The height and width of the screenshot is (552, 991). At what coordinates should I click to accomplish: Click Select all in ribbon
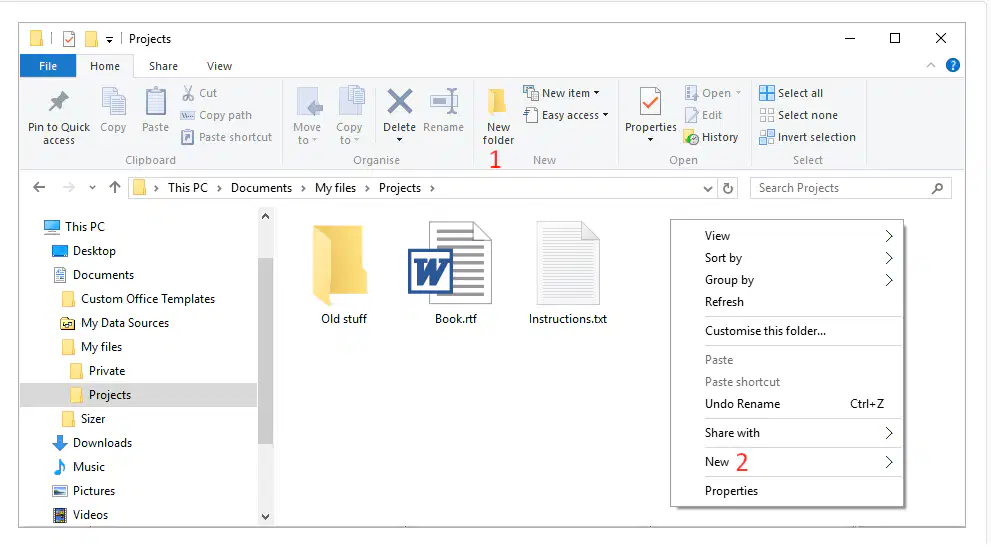[x=791, y=93]
